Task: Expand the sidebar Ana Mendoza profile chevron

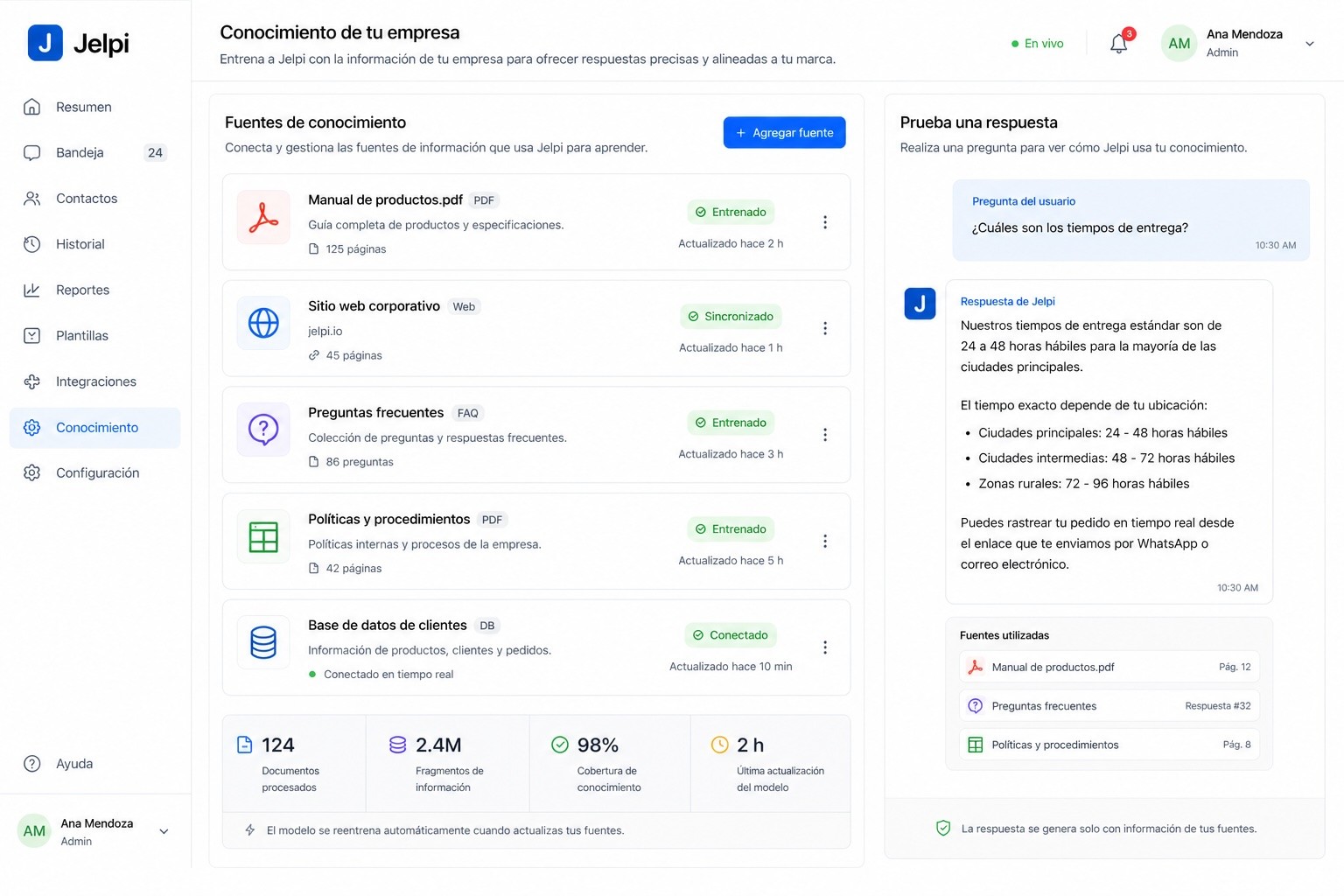Action: 164,831
